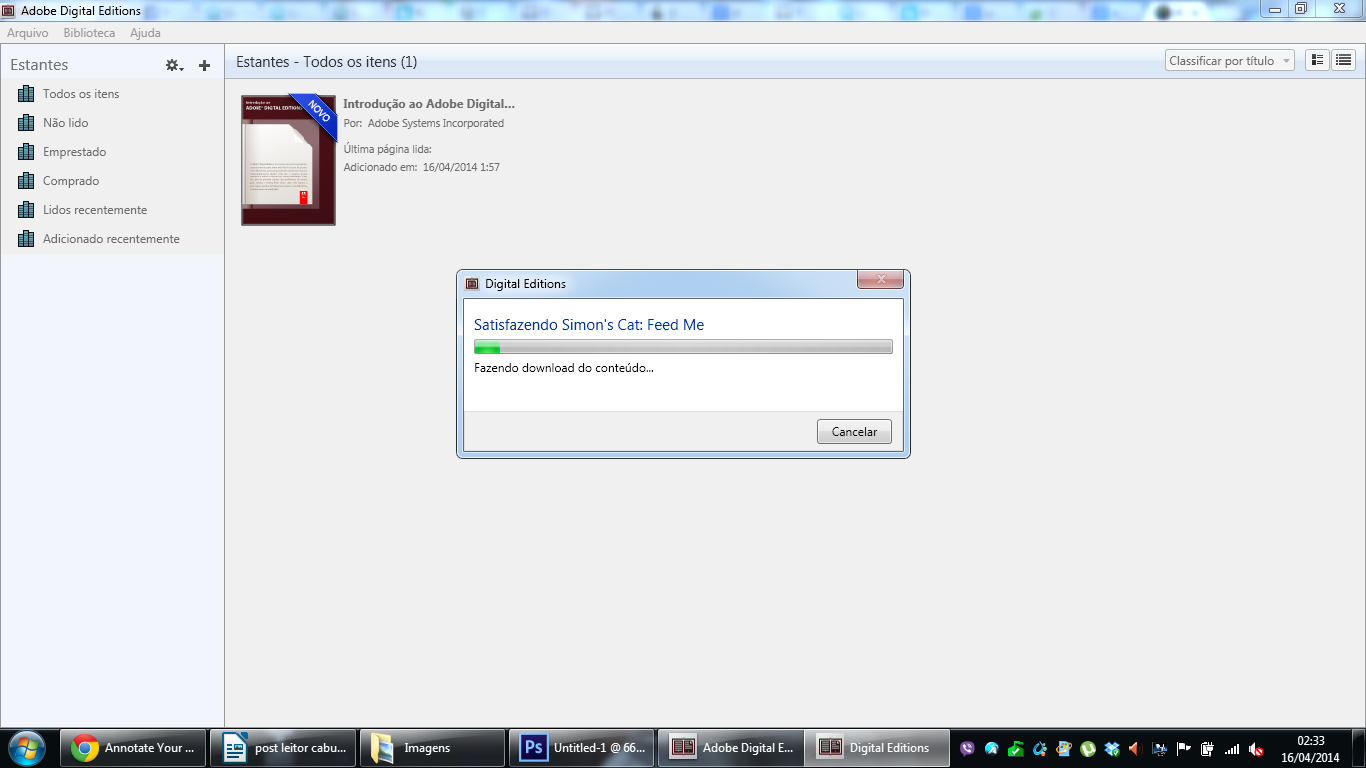Open the Arquivo menu

(28, 33)
